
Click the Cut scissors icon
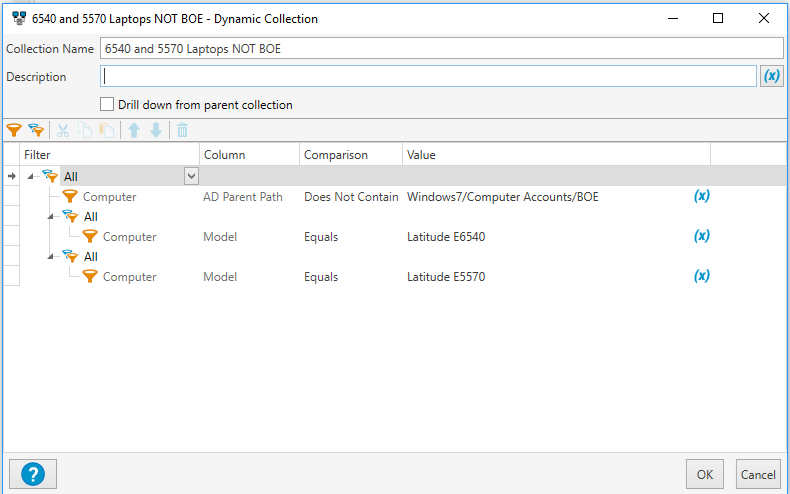63,130
